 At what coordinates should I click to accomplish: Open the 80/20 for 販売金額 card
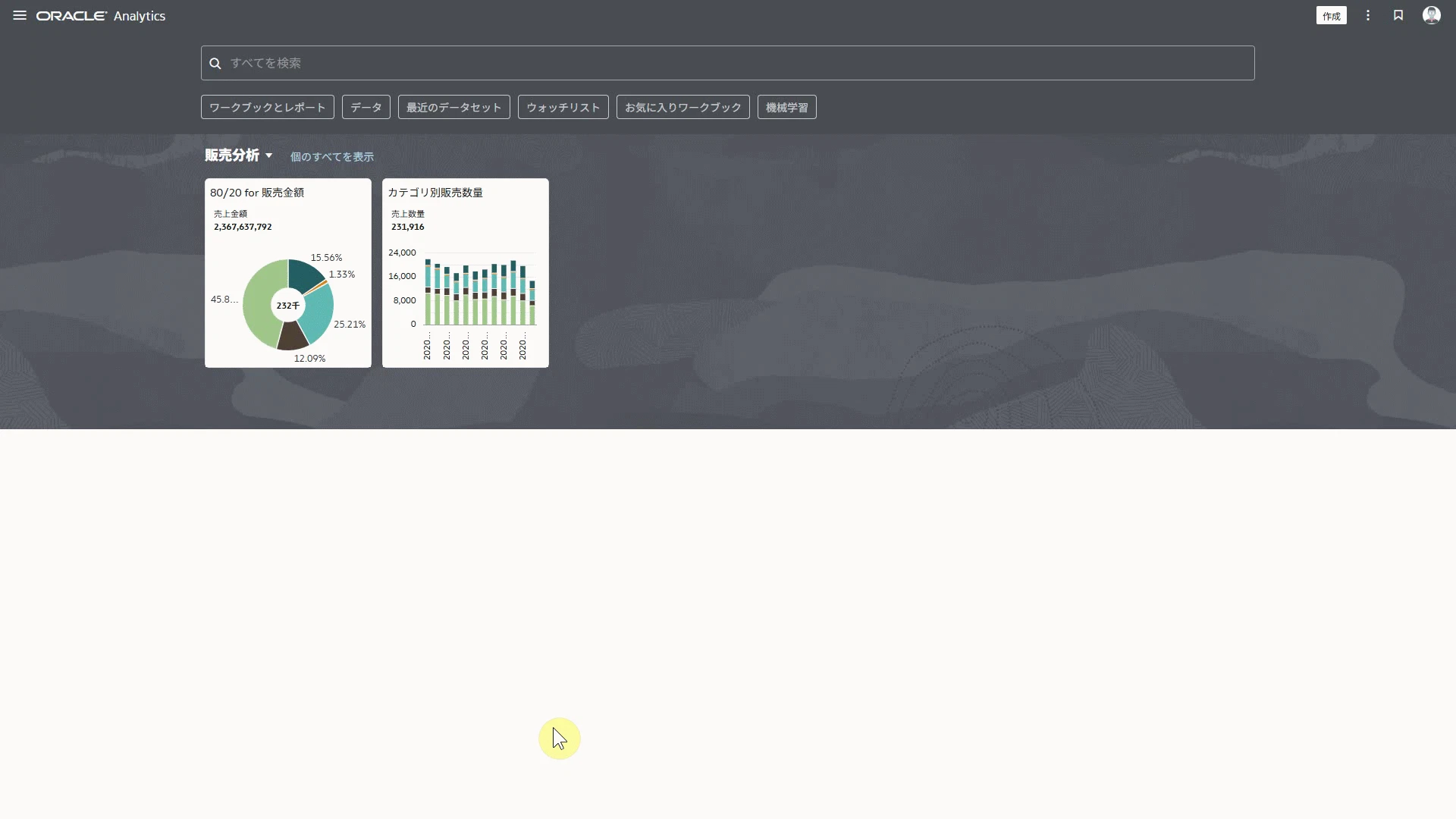pyautogui.click(x=288, y=273)
